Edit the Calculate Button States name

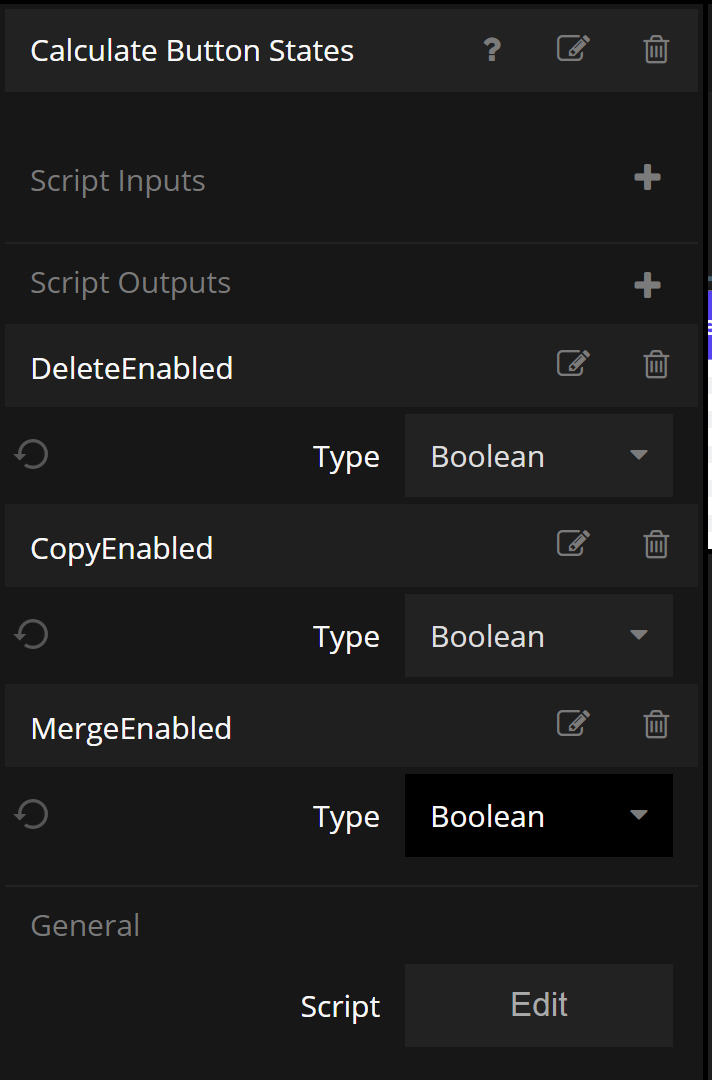(573, 49)
